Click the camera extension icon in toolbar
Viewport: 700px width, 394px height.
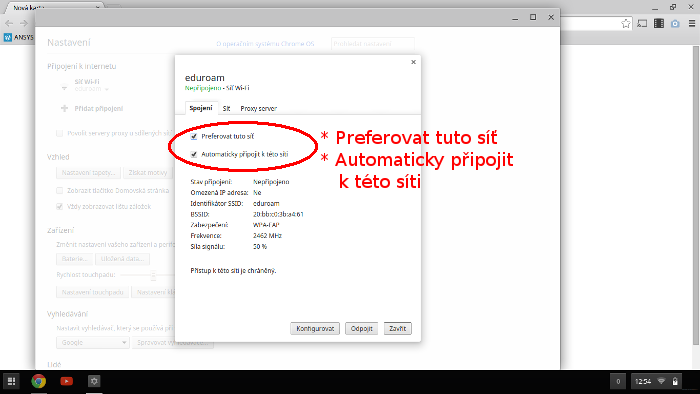675,24
